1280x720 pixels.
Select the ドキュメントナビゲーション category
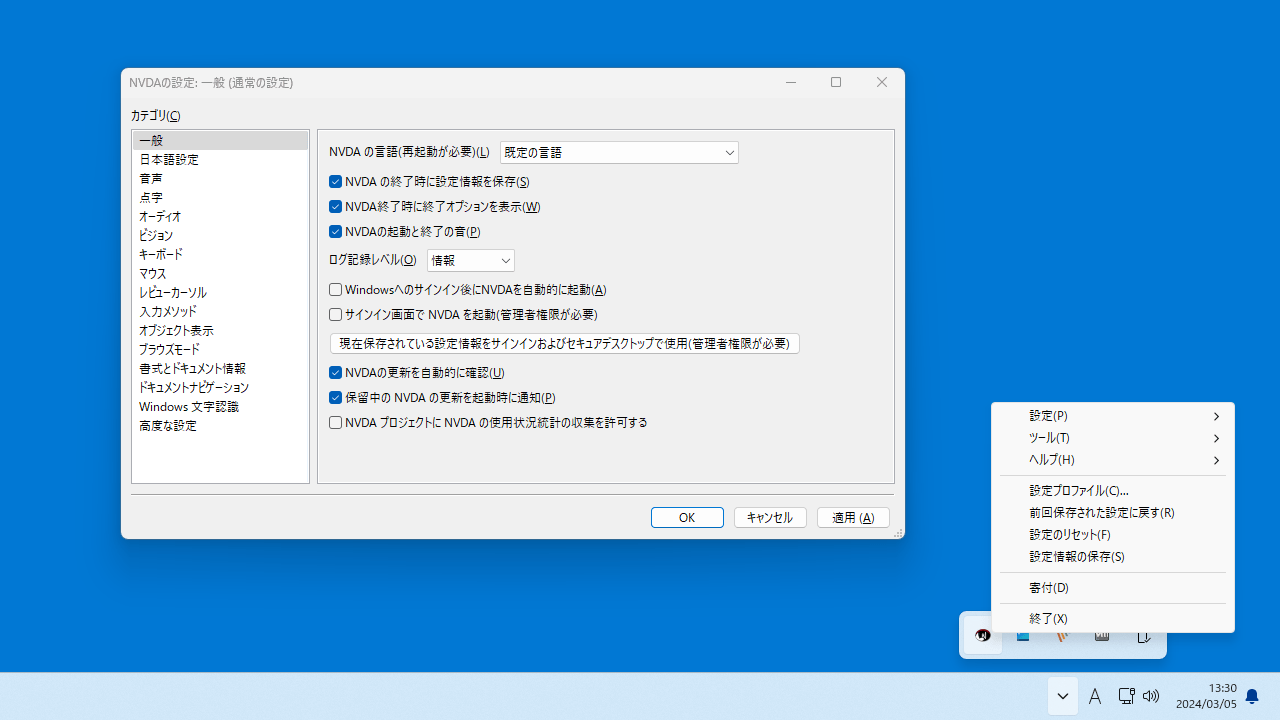(220, 388)
